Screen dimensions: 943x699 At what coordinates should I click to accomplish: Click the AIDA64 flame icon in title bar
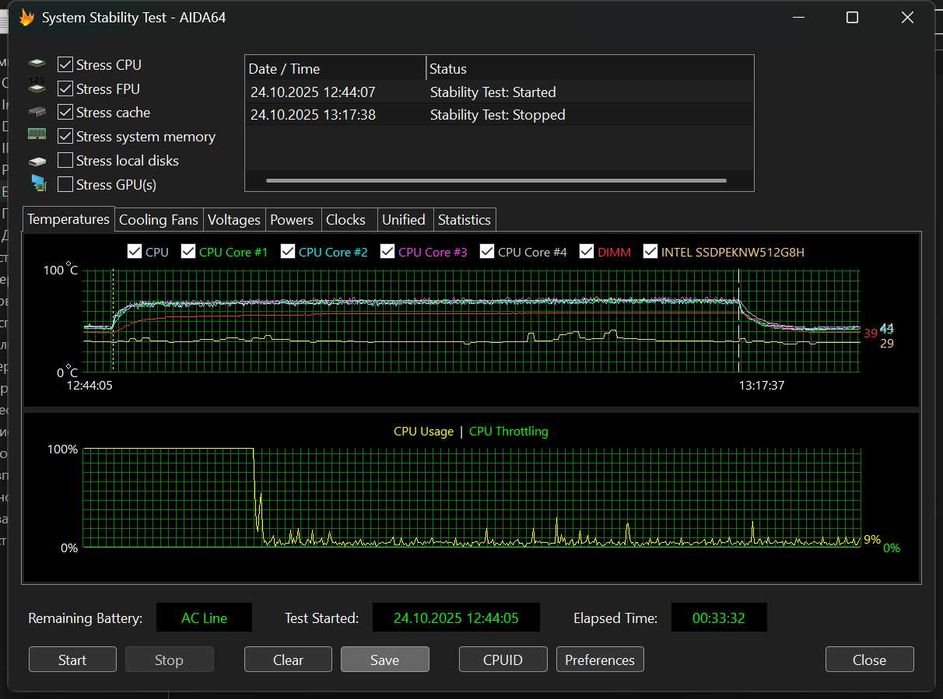[26, 17]
